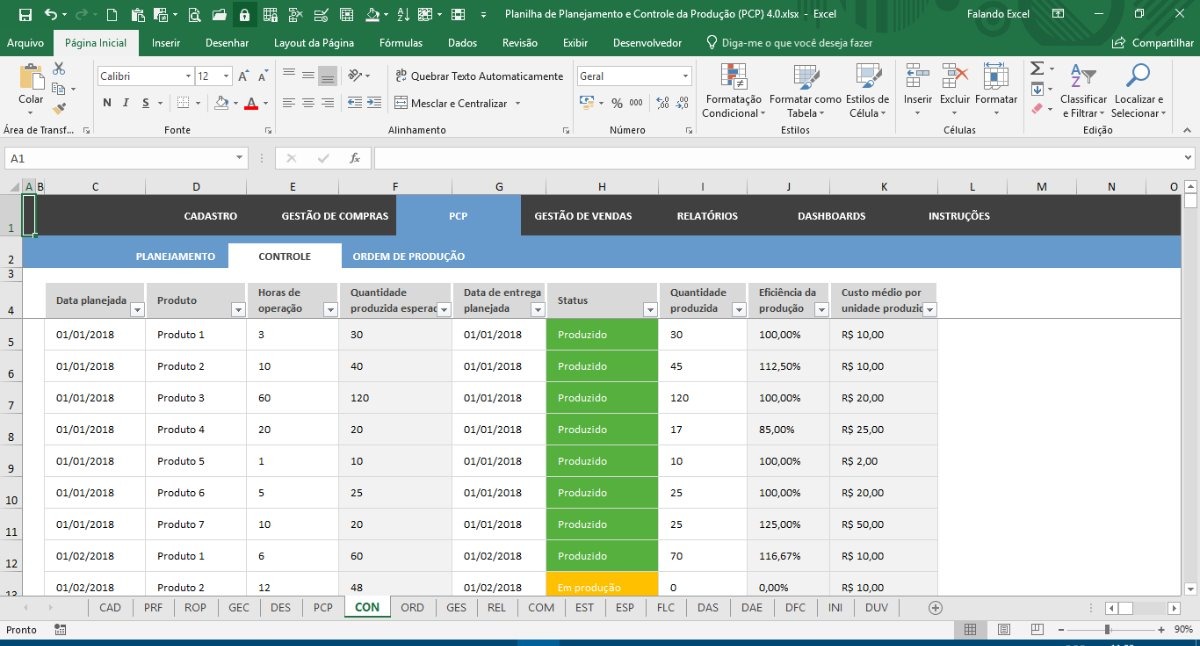1200x646 pixels.
Task: Open the Fórmulas ribbon tab
Action: [x=400, y=43]
